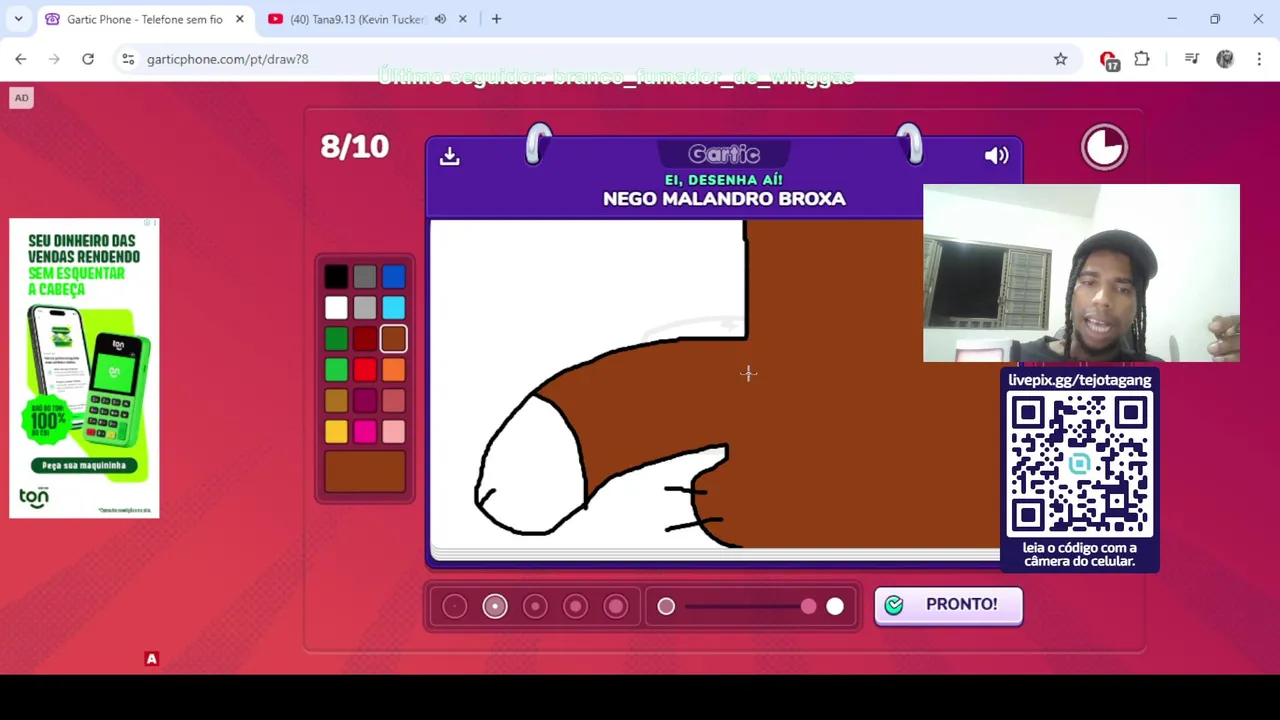Pick the orange color swatch
Screen dimensions: 1280x720
[393, 370]
